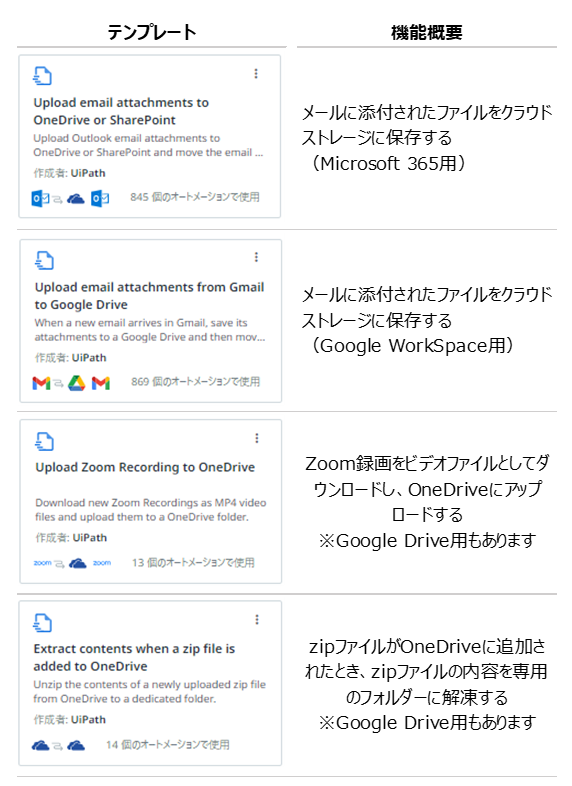
Task: Click the first Gmail icon on the Gmail card
Action: pyautogui.click(x=41, y=383)
